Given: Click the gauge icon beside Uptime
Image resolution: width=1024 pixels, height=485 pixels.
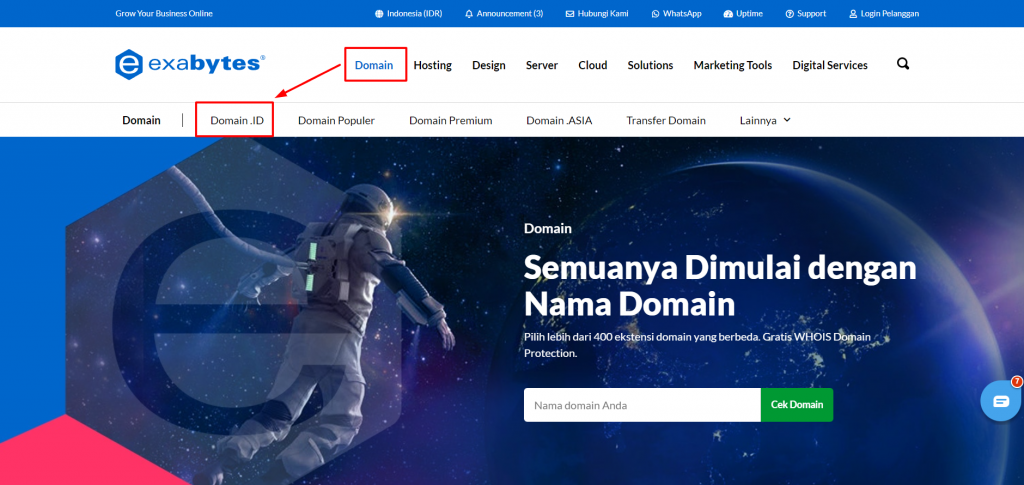Looking at the screenshot, I should pyautogui.click(x=728, y=14).
